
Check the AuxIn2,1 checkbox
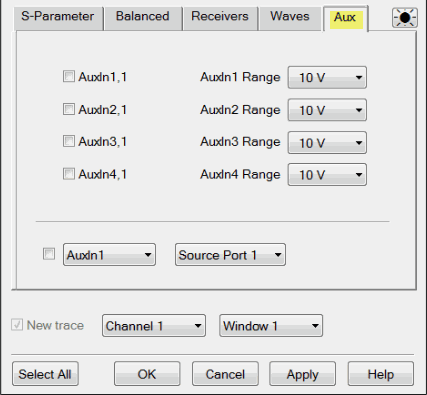pyautogui.click(x=69, y=109)
